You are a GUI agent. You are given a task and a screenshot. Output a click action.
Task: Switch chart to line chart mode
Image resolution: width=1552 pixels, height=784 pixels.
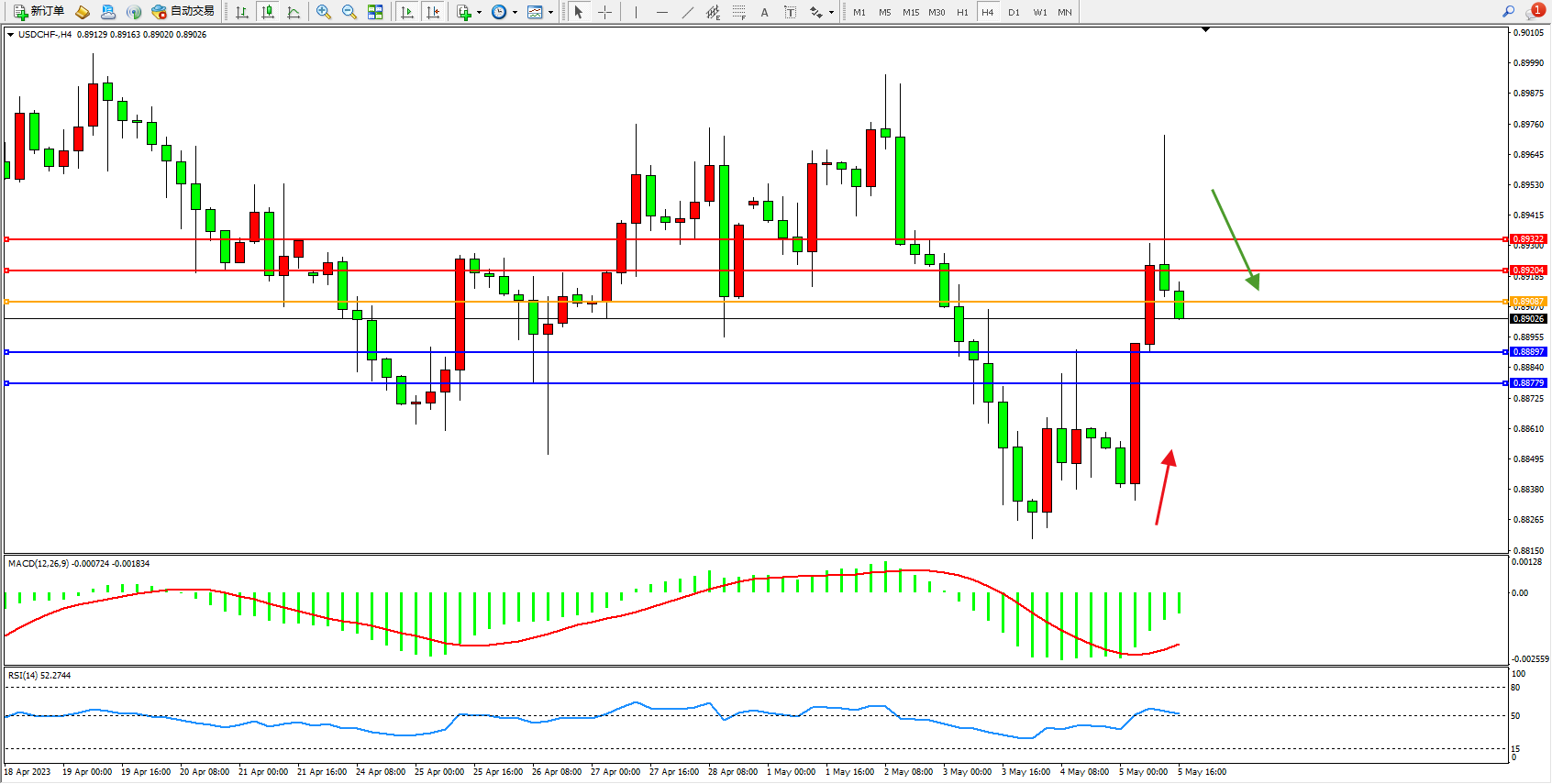pos(294,12)
